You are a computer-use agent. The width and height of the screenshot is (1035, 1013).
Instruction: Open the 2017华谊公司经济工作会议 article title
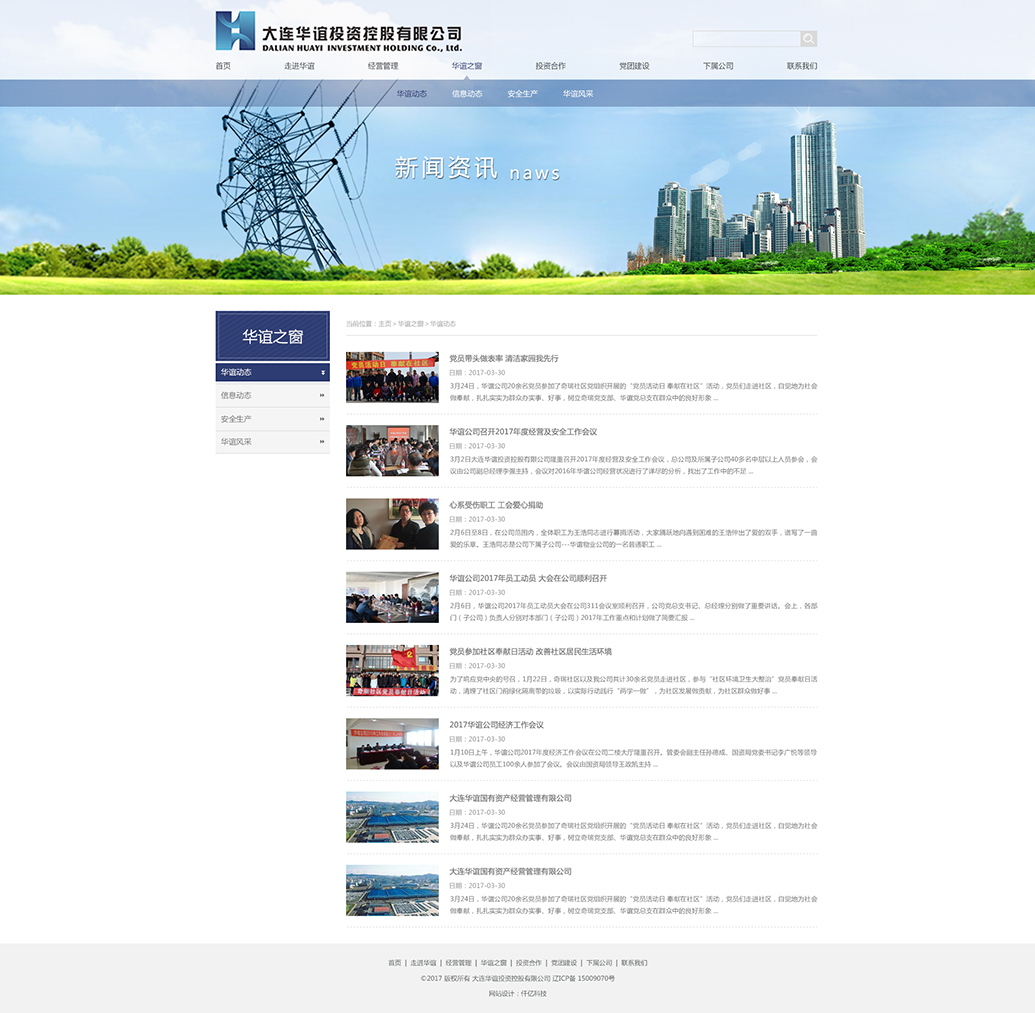(x=496, y=725)
